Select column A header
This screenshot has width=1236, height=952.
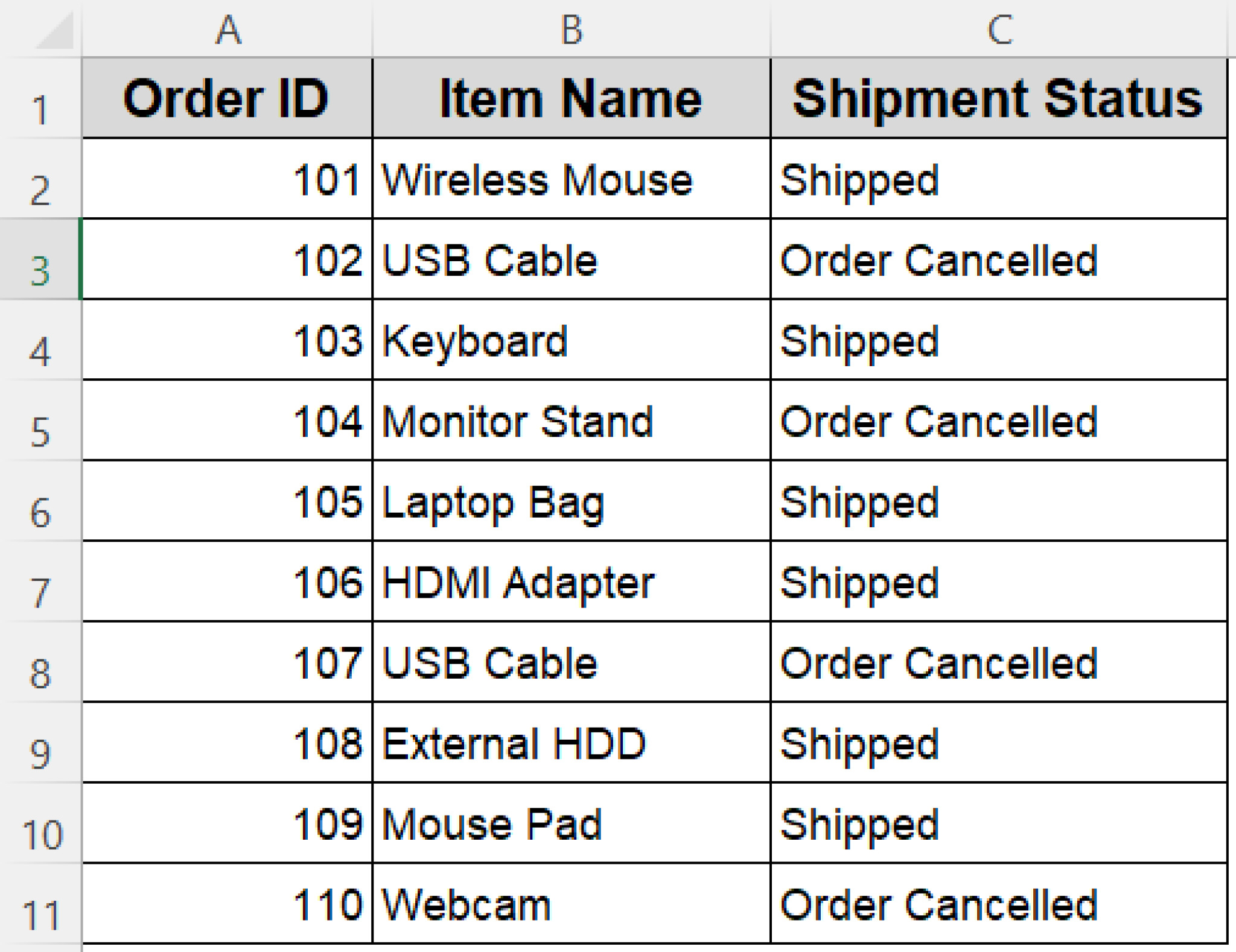tap(228, 29)
